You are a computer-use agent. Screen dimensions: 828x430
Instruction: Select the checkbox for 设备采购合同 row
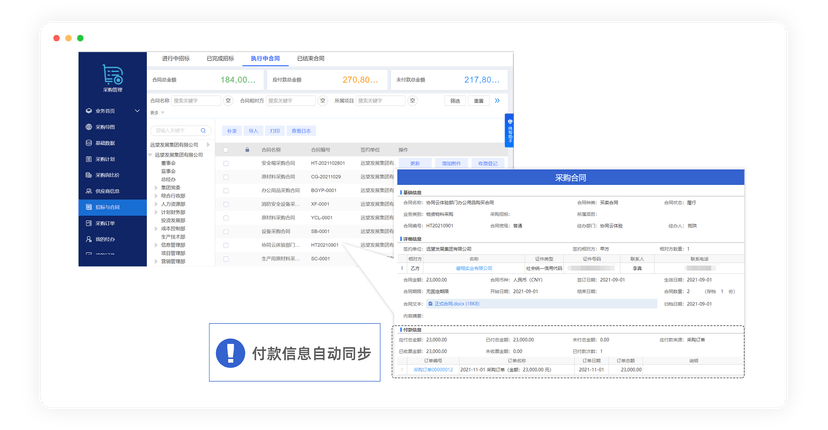pos(226,230)
